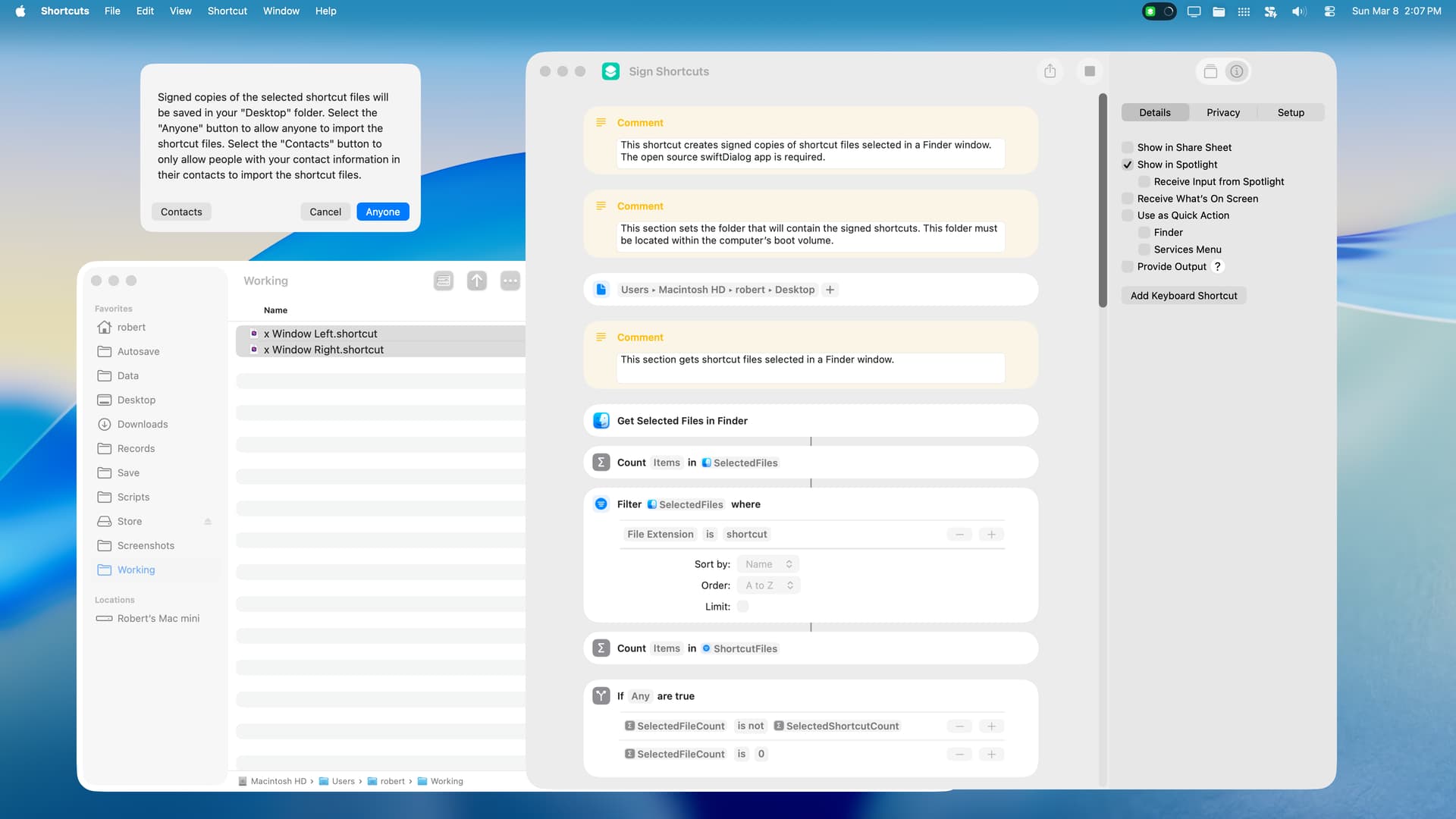Screen dimensions: 1456x819
Task: Switch to the Privacy tab
Action: pos(1222,112)
